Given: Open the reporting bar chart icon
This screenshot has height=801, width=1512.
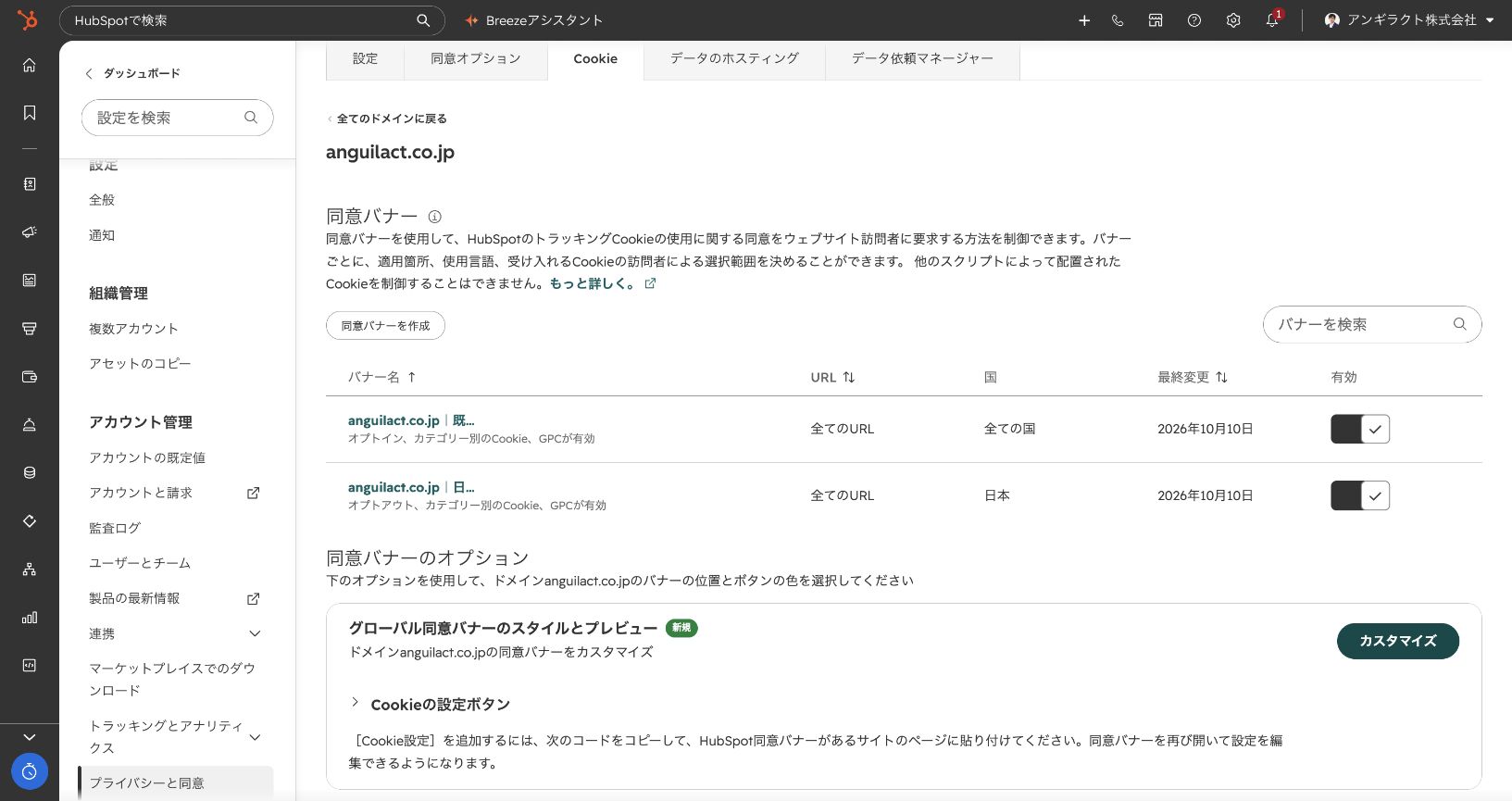Looking at the screenshot, I should [30, 618].
